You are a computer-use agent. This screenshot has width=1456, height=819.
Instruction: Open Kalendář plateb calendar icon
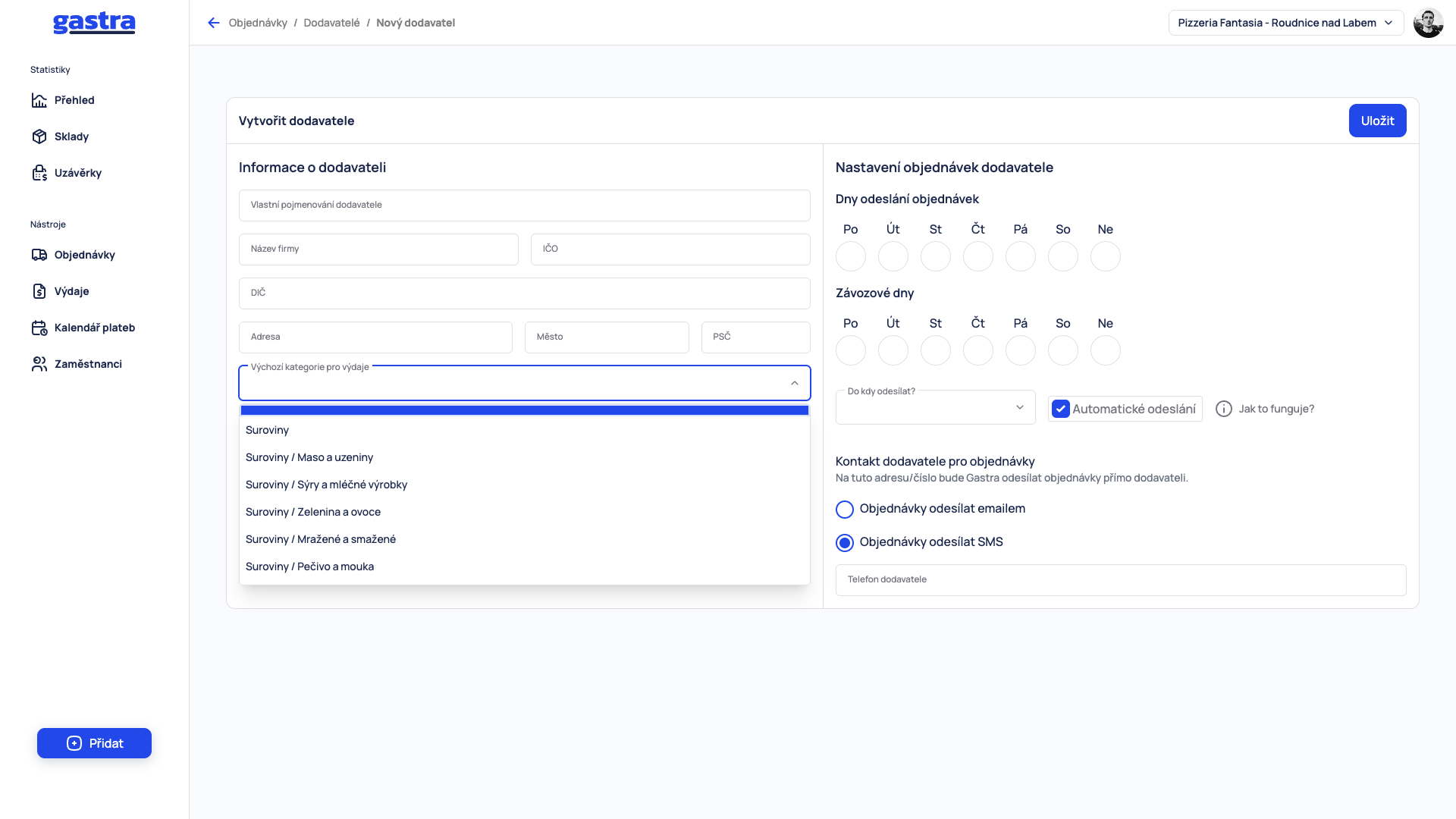pyautogui.click(x=39, y=328)
